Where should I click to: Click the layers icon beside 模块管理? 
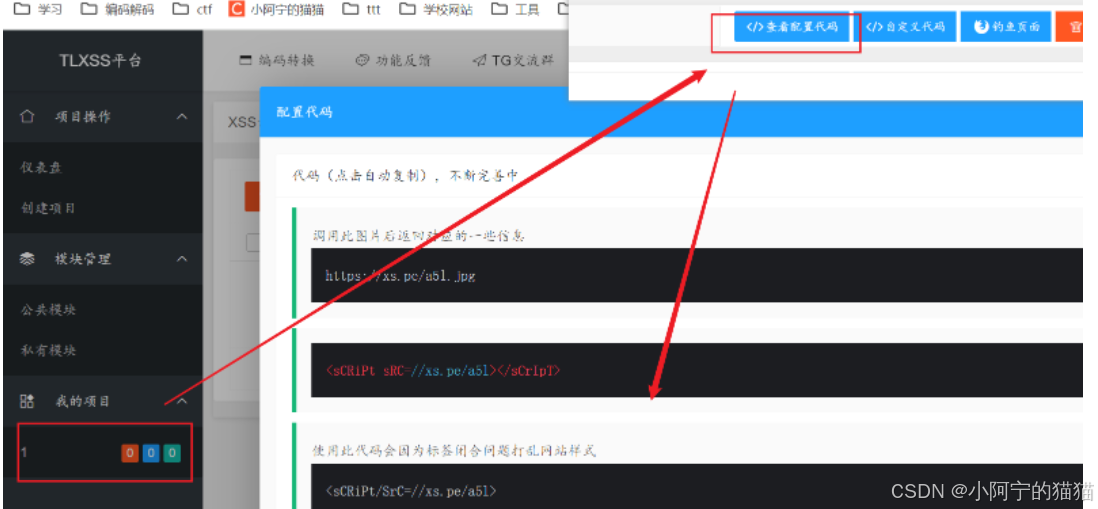click(27, 259)
